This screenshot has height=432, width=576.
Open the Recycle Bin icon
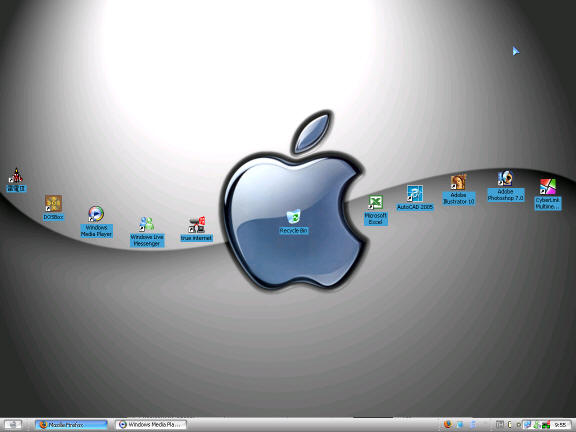point(294,221)
